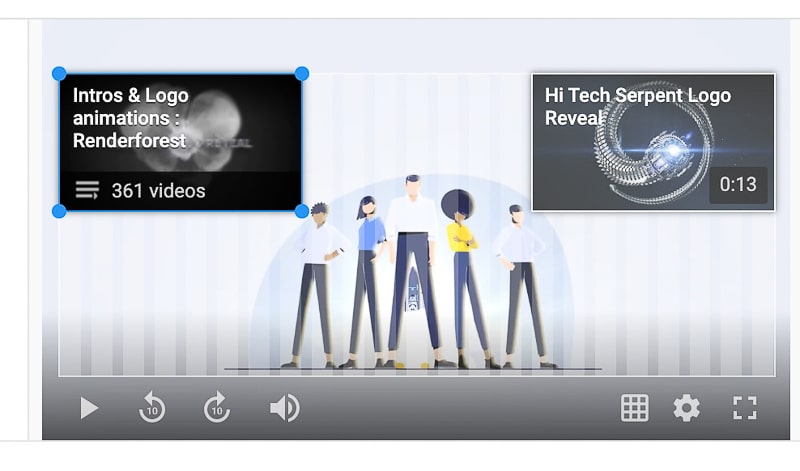The width and height of the screenshot is (800, 471).
Task: Click the 'Hi Tech Serpent Logo Reveal' title
Action: pyautogui.click(x=638, y=107)
